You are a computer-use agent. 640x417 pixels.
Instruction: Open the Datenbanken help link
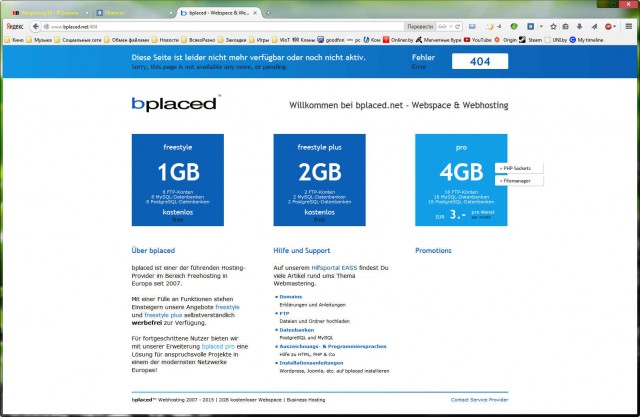click(x=297, y=330)
